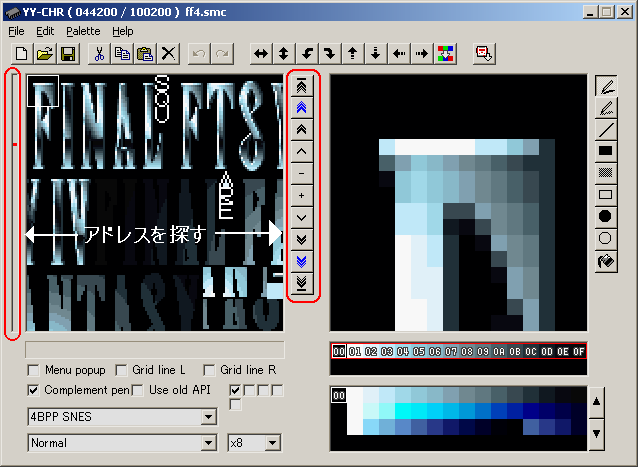Image resolution: width=638 pixels, height=467 pixels.
Task: Select palette color 0A
Action: (499, 351)
